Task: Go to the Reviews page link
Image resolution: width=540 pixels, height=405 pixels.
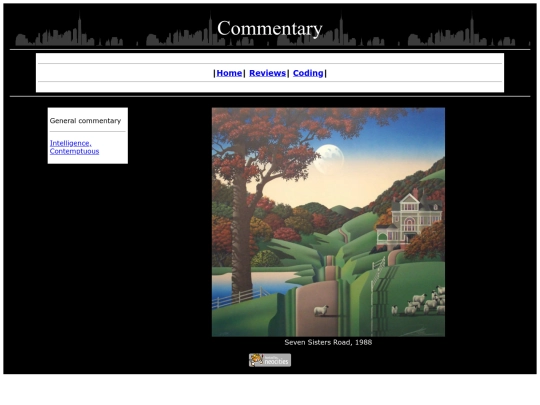Action: coord(268,73)
